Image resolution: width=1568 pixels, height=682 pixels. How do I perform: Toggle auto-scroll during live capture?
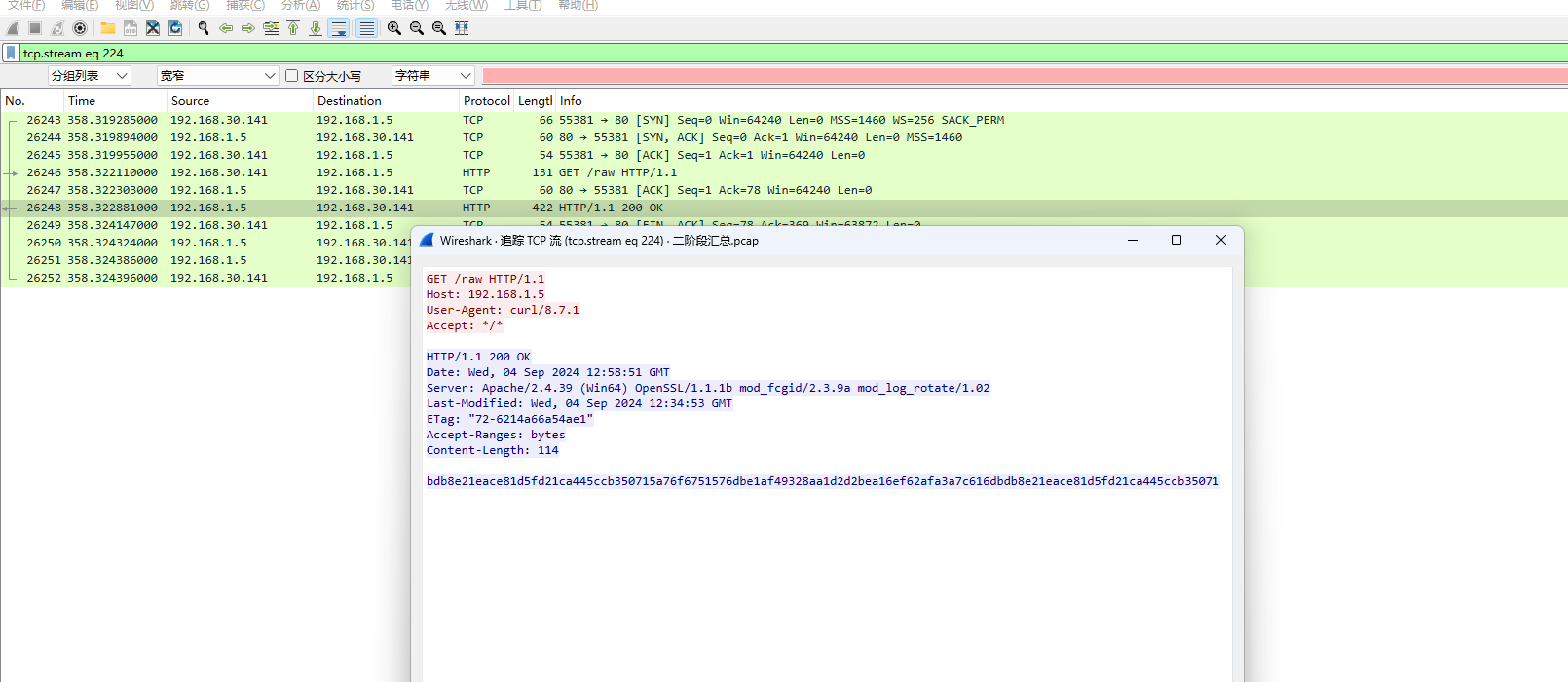click(339, 28)
